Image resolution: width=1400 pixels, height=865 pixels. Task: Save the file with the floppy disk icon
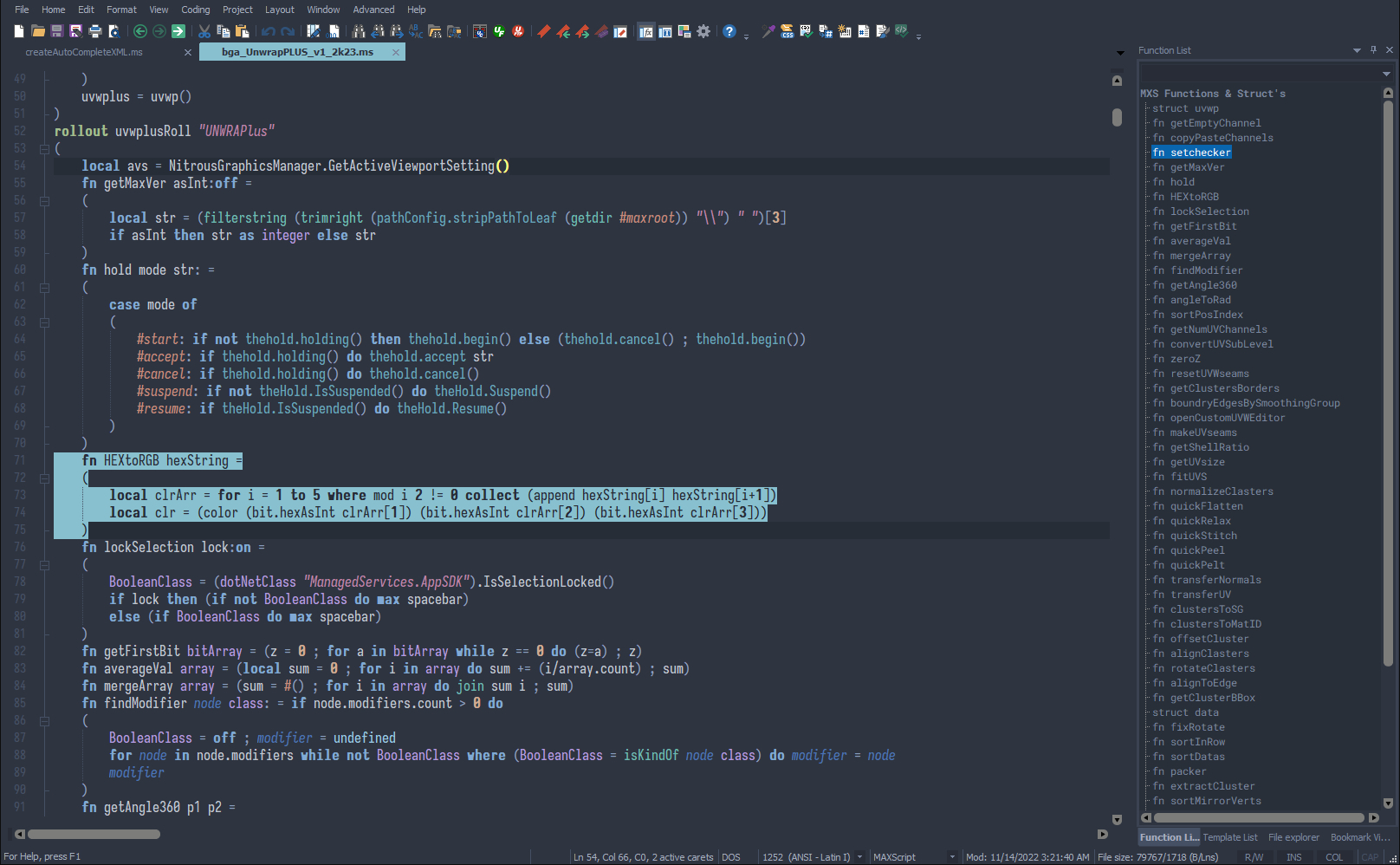[x=57, y=31]
